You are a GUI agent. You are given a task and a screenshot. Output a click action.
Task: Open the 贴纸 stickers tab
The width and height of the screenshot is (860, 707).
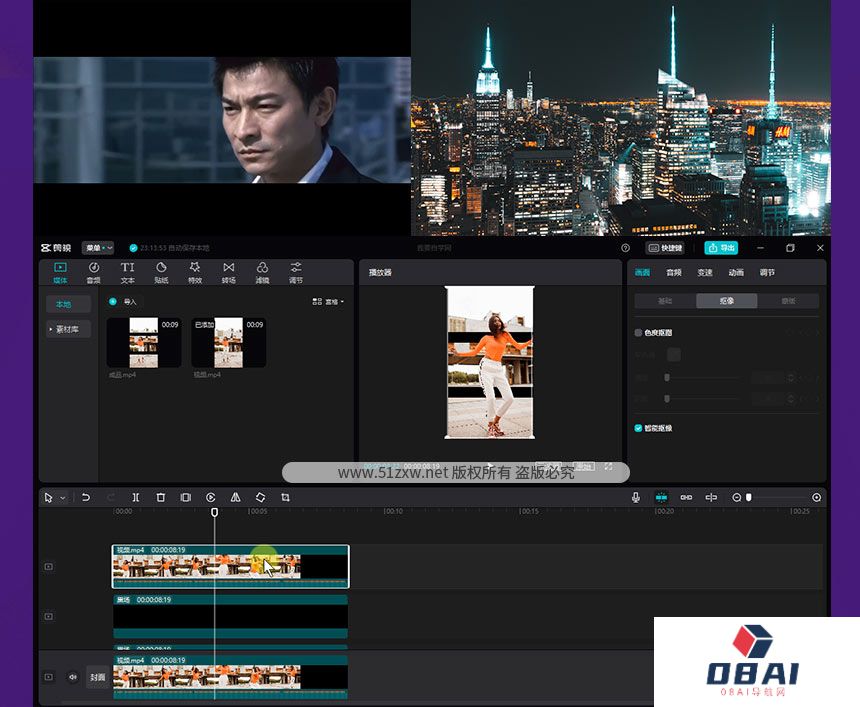tap(161, 273)
